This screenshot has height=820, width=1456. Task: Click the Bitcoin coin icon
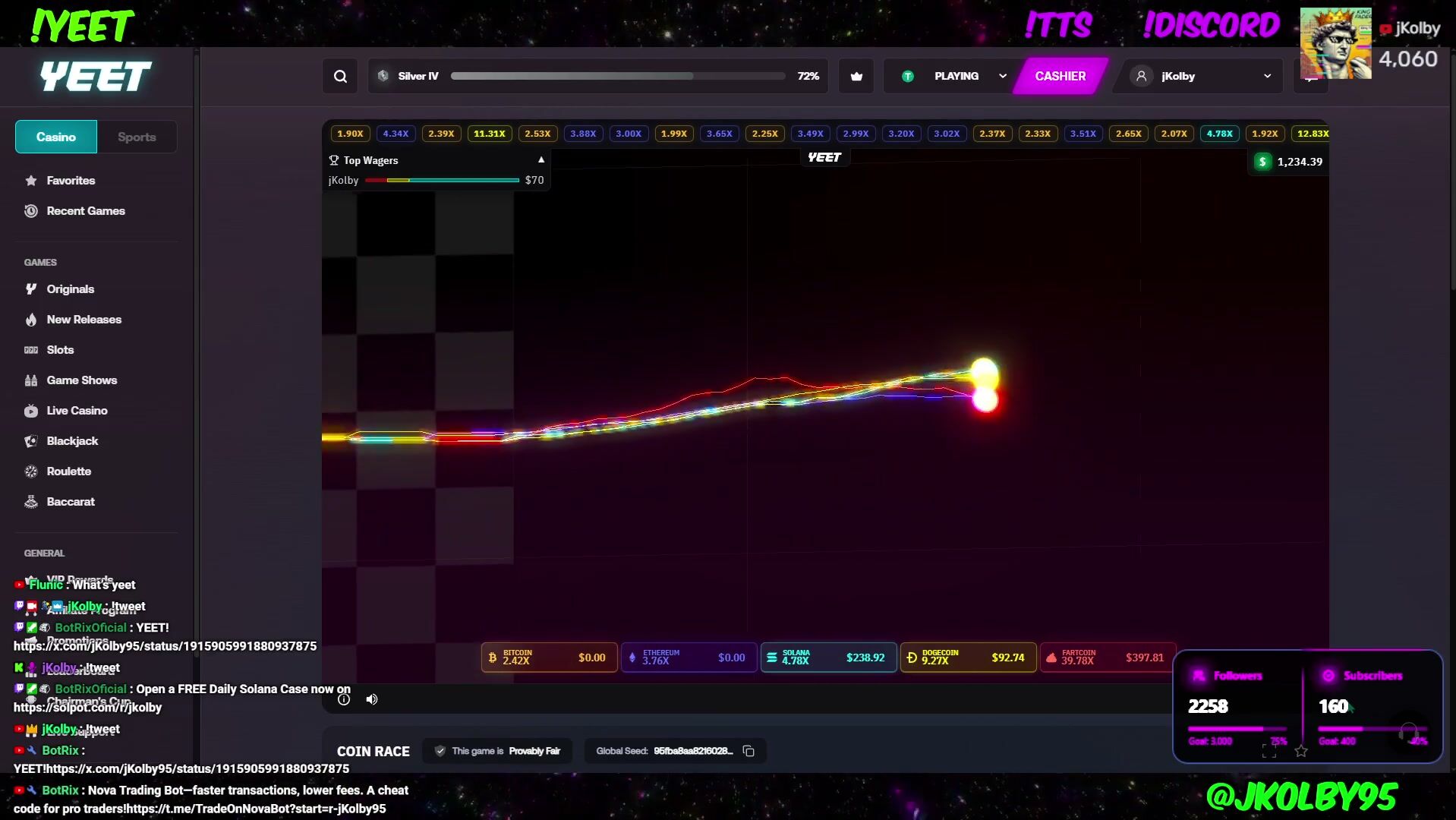coord(493,658)
